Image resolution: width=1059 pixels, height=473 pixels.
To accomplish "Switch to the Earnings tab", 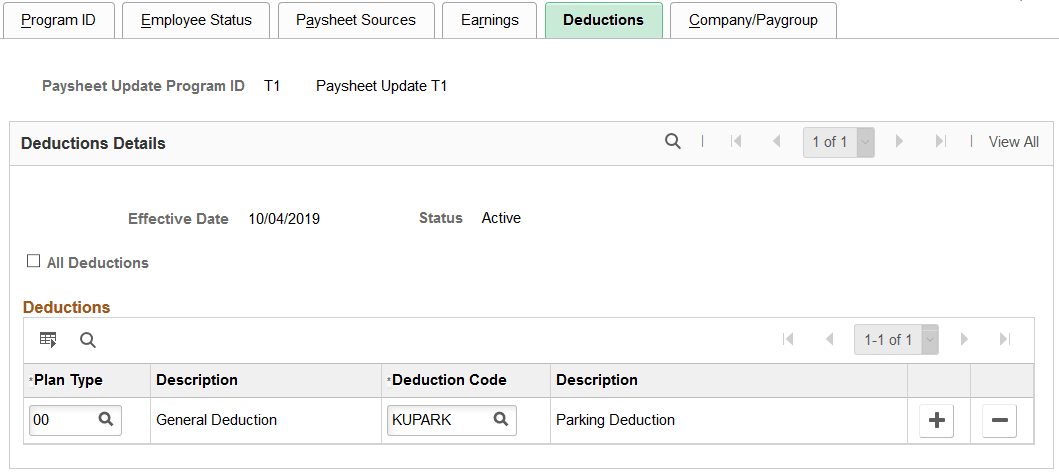I will coord(490,20).
